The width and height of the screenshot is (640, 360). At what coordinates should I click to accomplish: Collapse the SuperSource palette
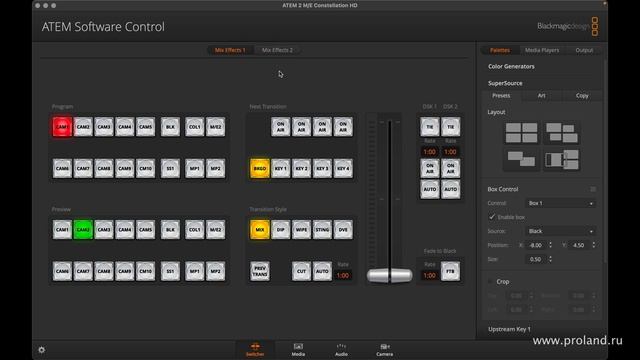tap(505, 83)
